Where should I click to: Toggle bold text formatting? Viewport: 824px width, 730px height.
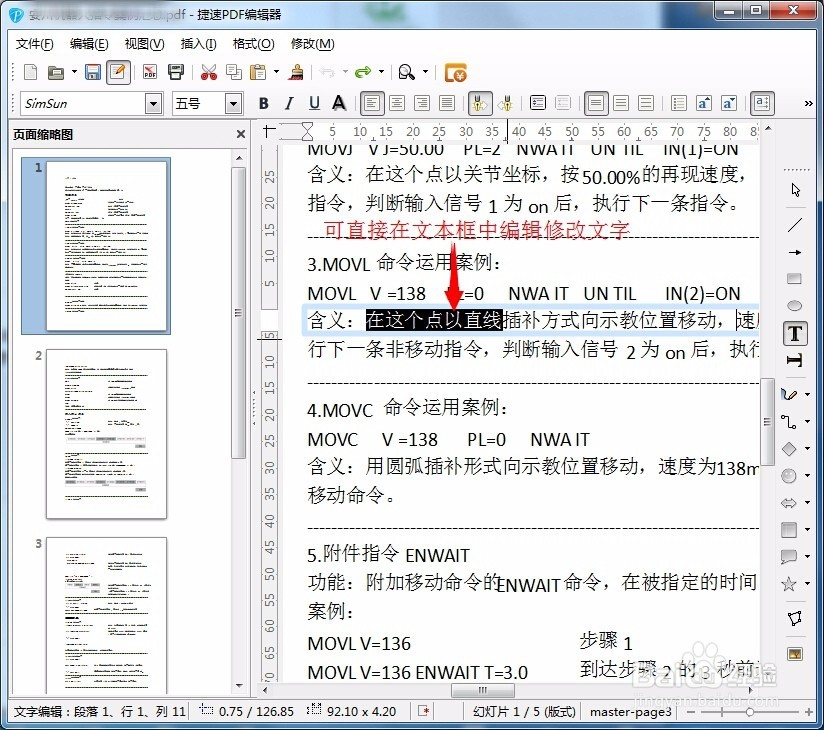[263, 103]
